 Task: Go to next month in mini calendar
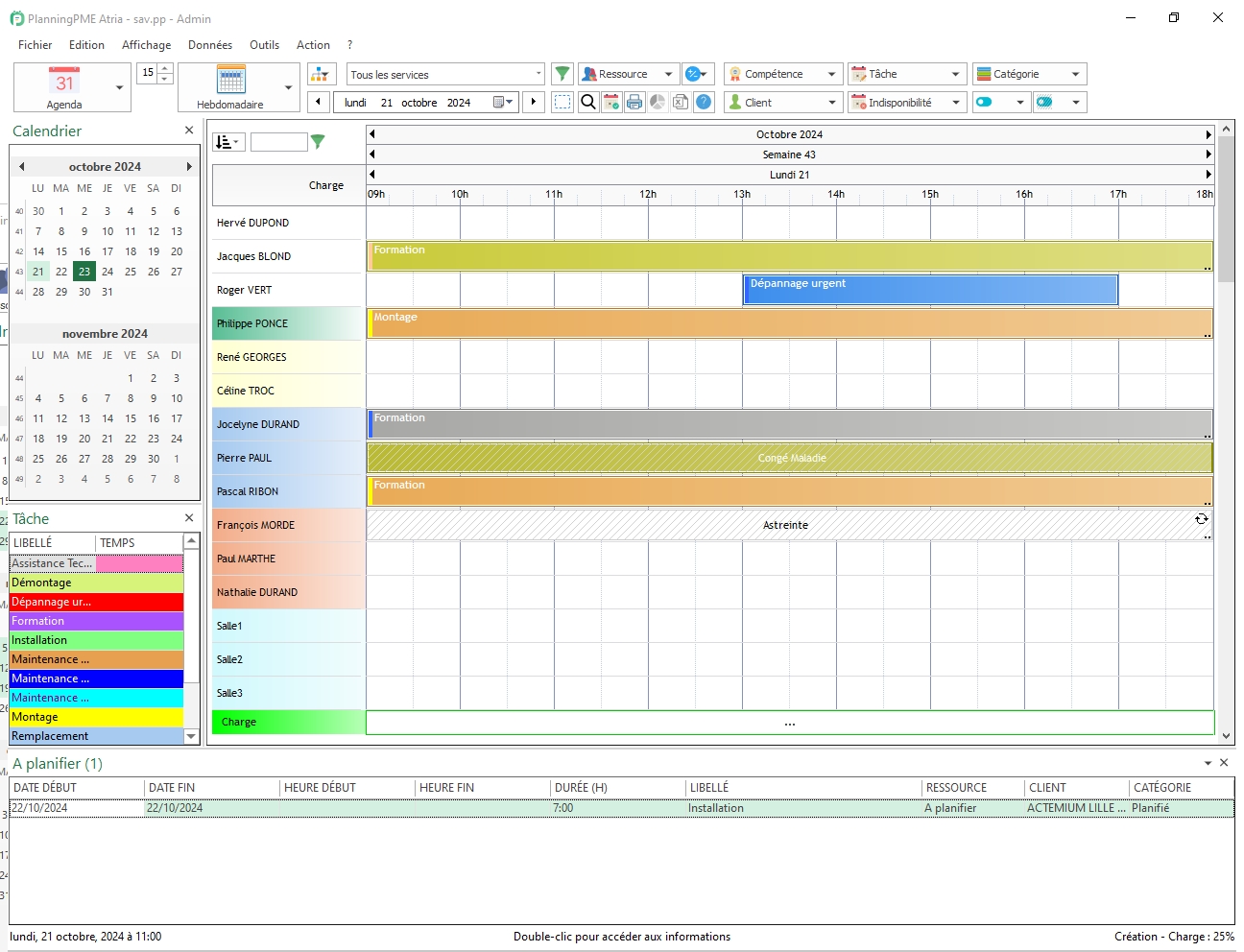tap(189, 166)
